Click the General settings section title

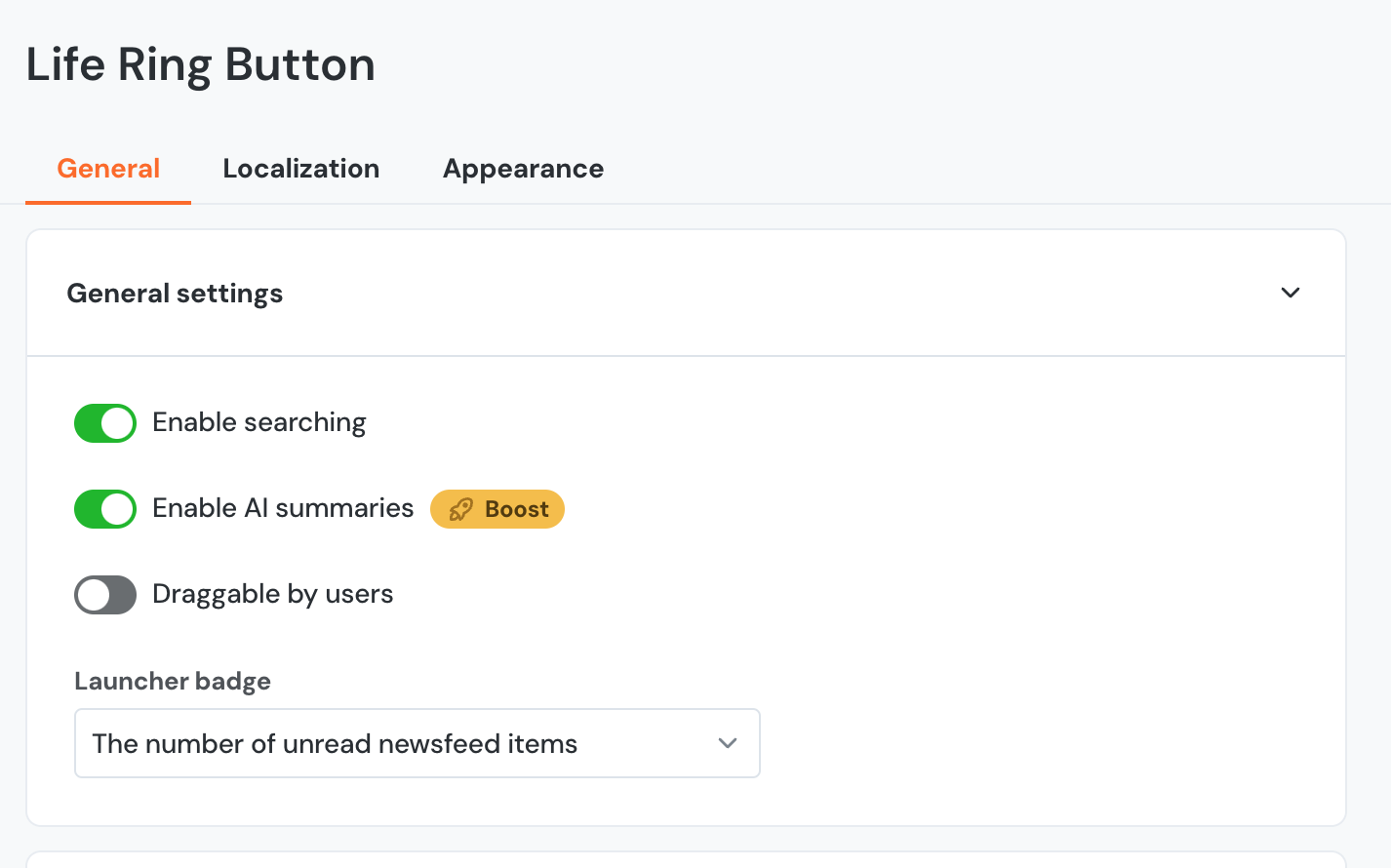[175, 294]
